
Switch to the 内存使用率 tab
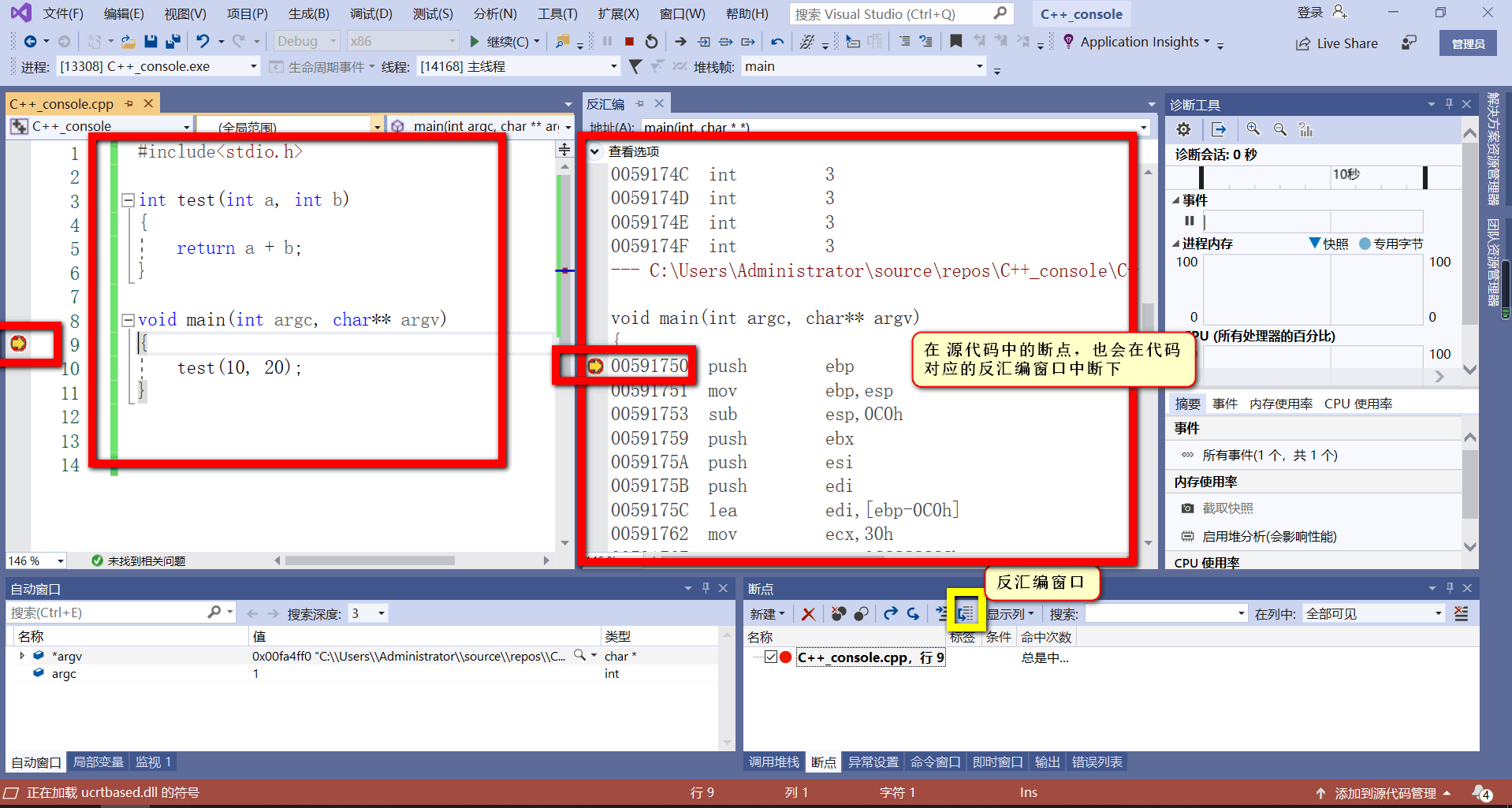[1281, 404]
